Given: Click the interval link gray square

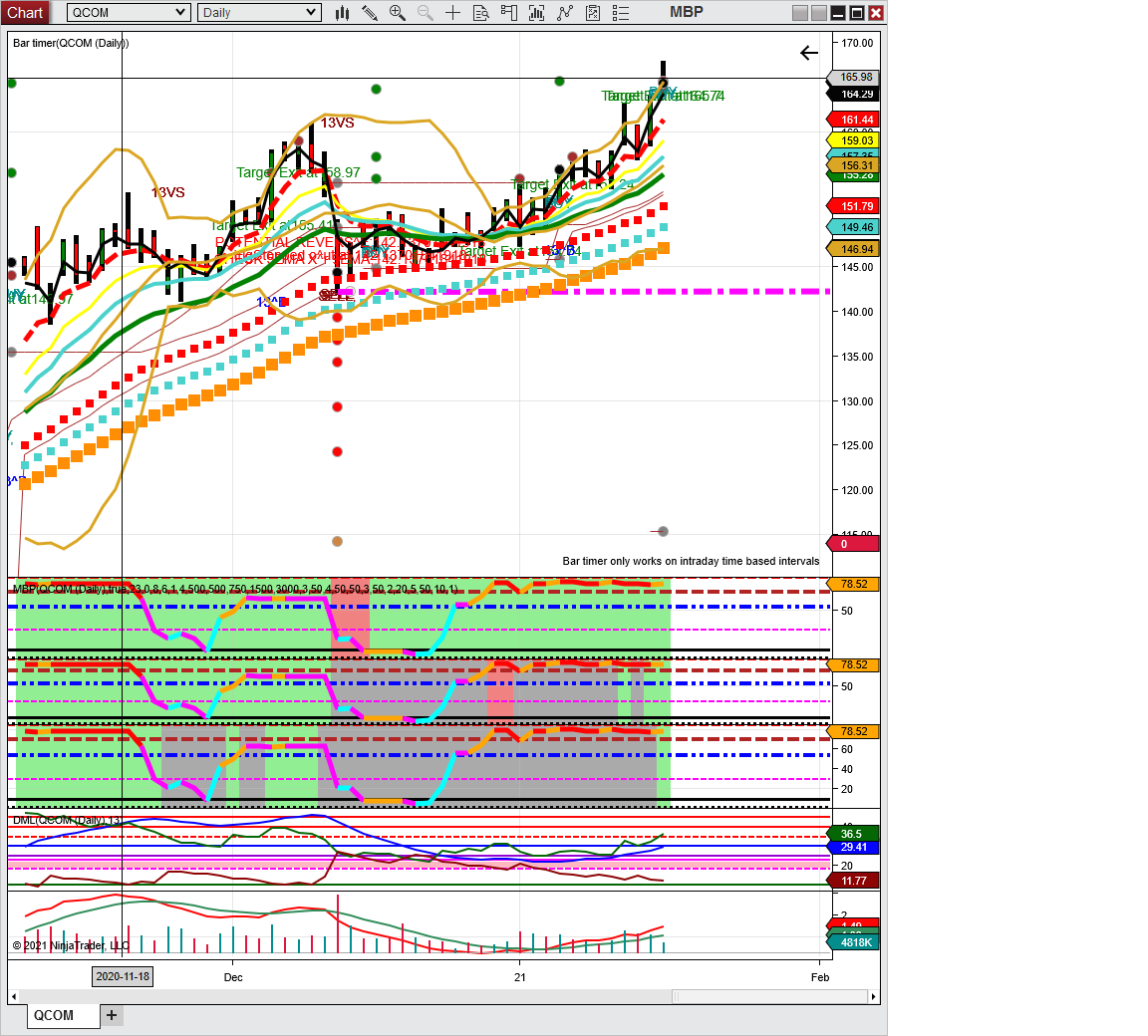Looking at the screenshot, I should 818,12.
